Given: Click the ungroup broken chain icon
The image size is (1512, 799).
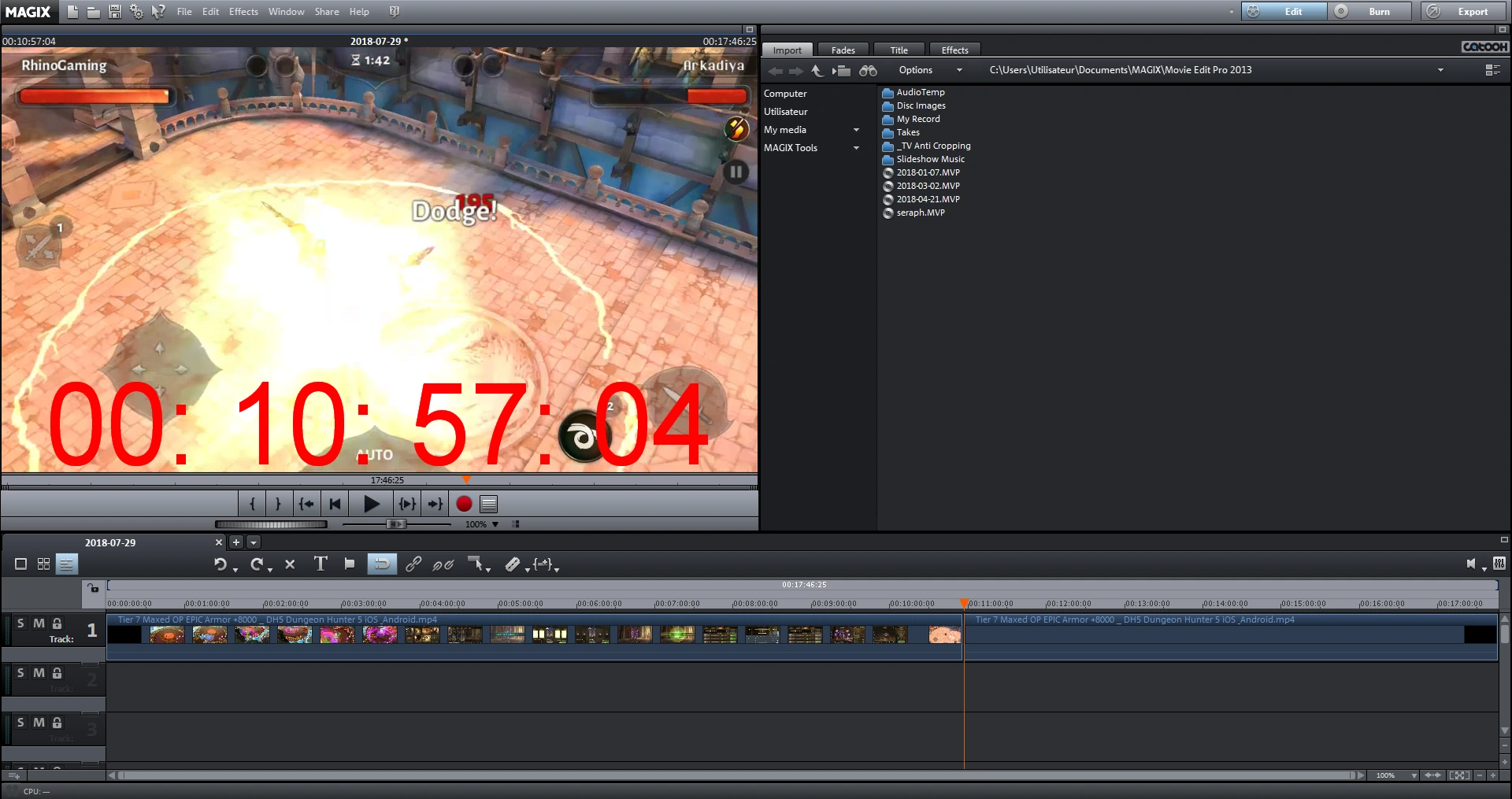Looking at the screenshot, I should [x=443, y=564].
